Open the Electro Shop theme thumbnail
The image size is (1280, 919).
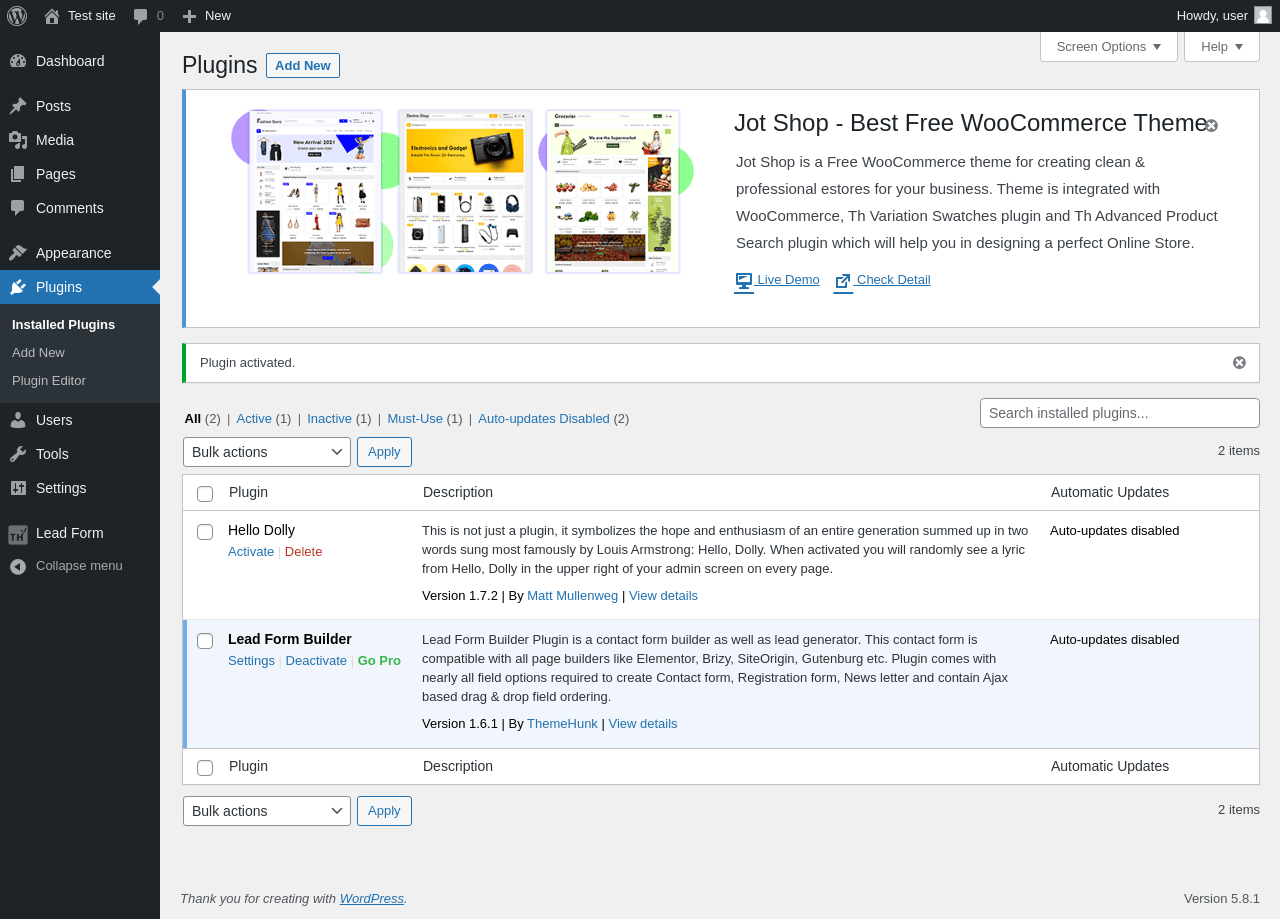pos(465,191)
